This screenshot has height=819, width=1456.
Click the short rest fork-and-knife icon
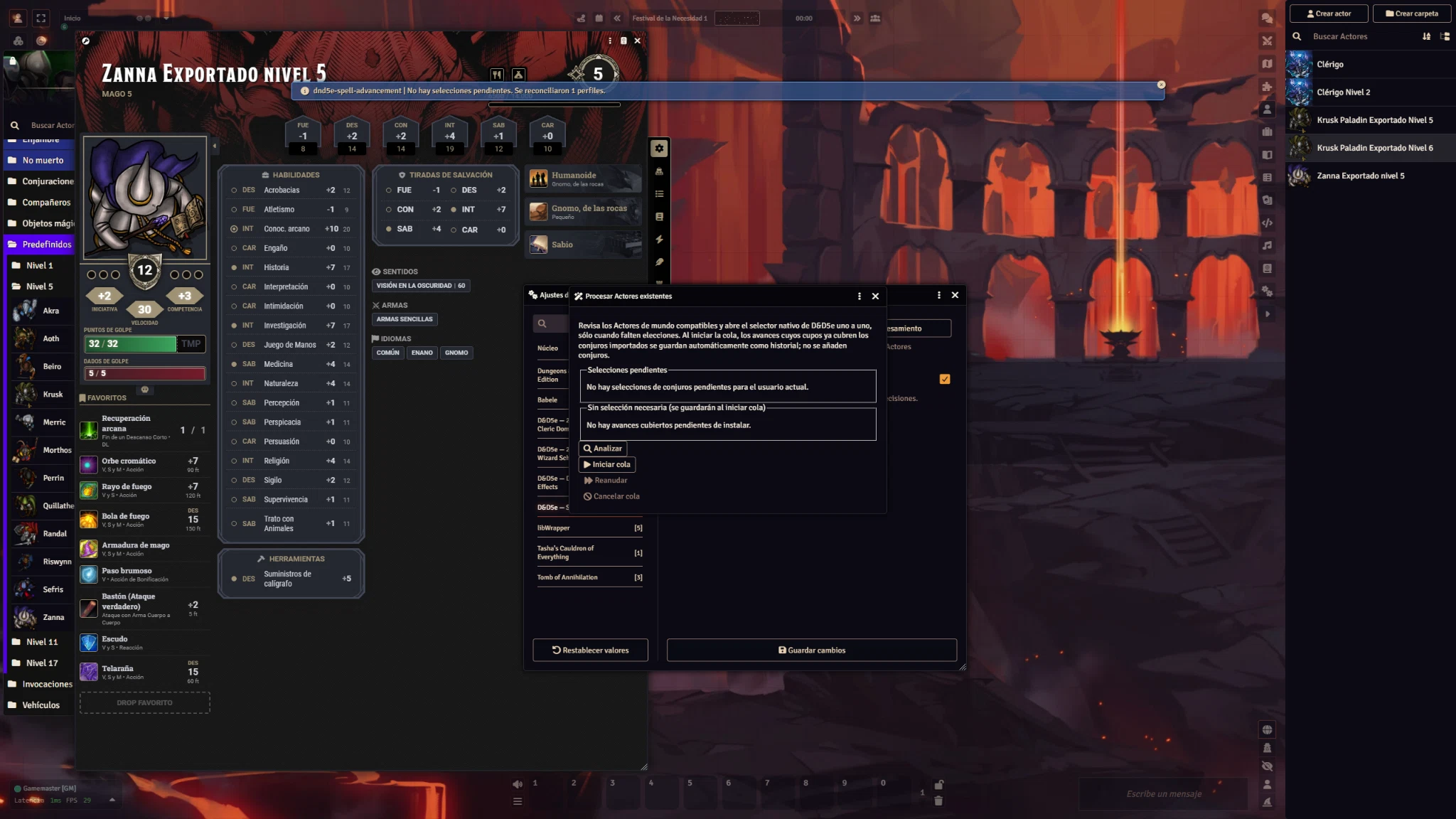click(x=497, y=75)
